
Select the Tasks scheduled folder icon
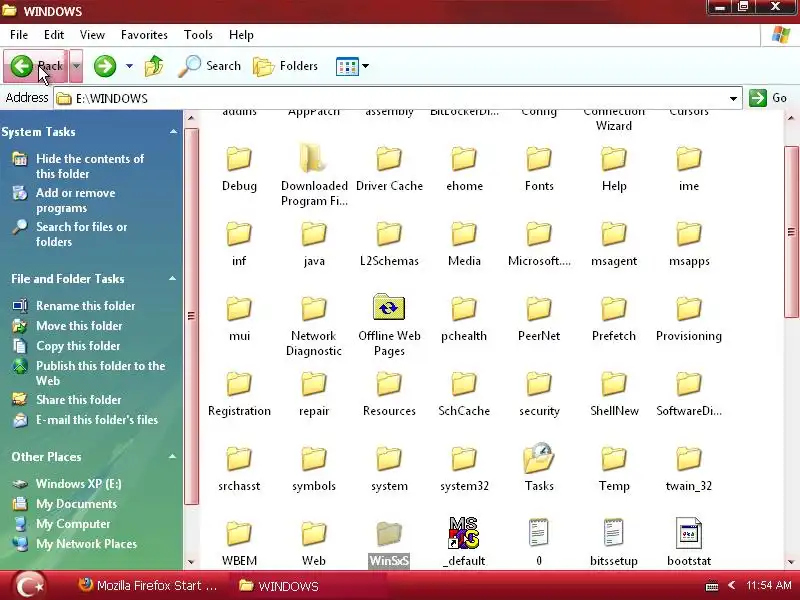coord(539,458)
